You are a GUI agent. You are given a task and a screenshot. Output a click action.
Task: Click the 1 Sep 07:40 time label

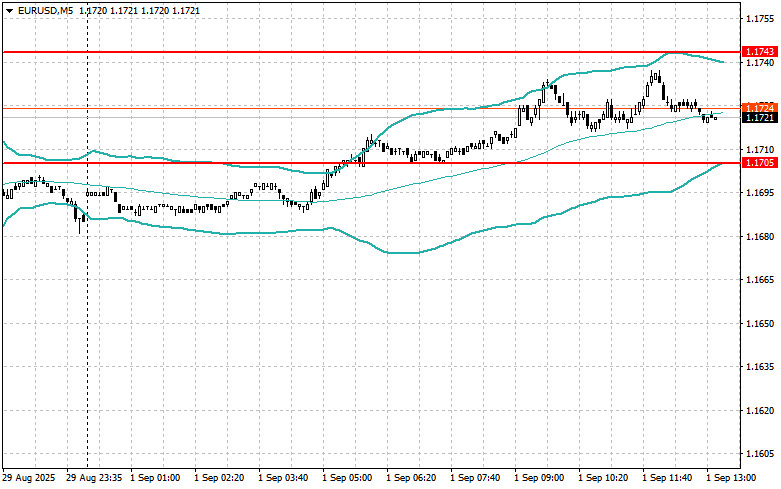[475, 478]
